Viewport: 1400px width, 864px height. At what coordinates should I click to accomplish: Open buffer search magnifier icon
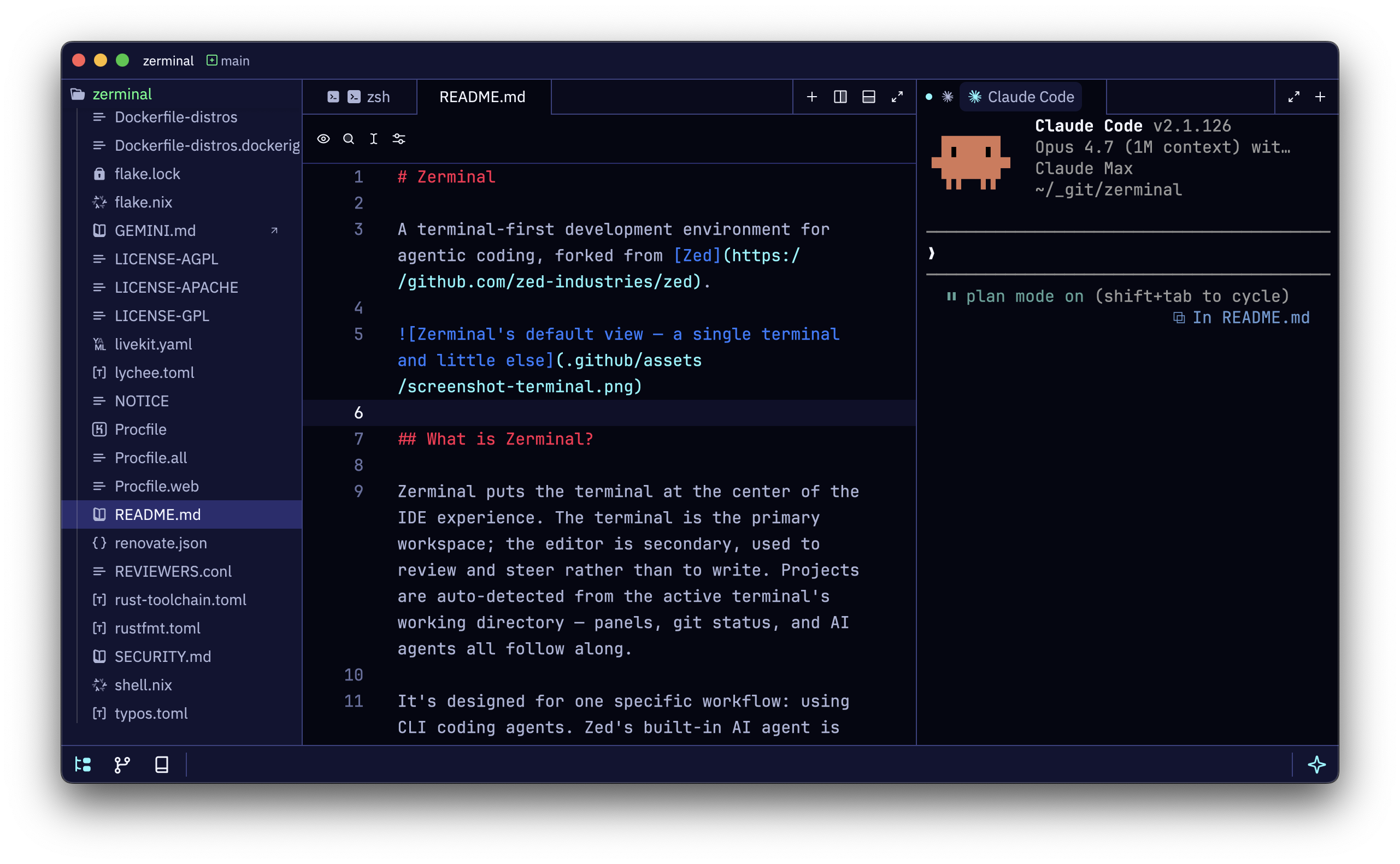349,139
